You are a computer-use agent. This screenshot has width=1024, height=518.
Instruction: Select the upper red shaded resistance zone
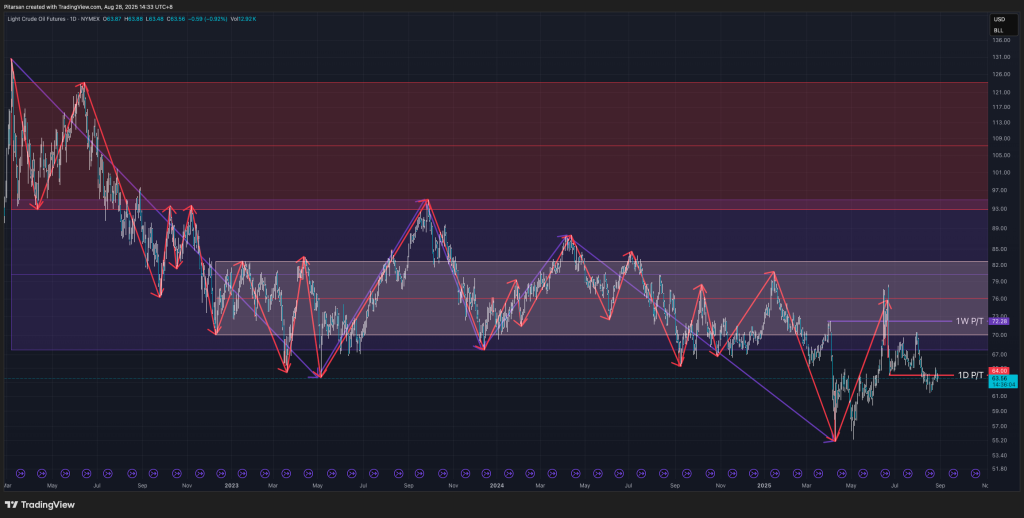point(500,140)
